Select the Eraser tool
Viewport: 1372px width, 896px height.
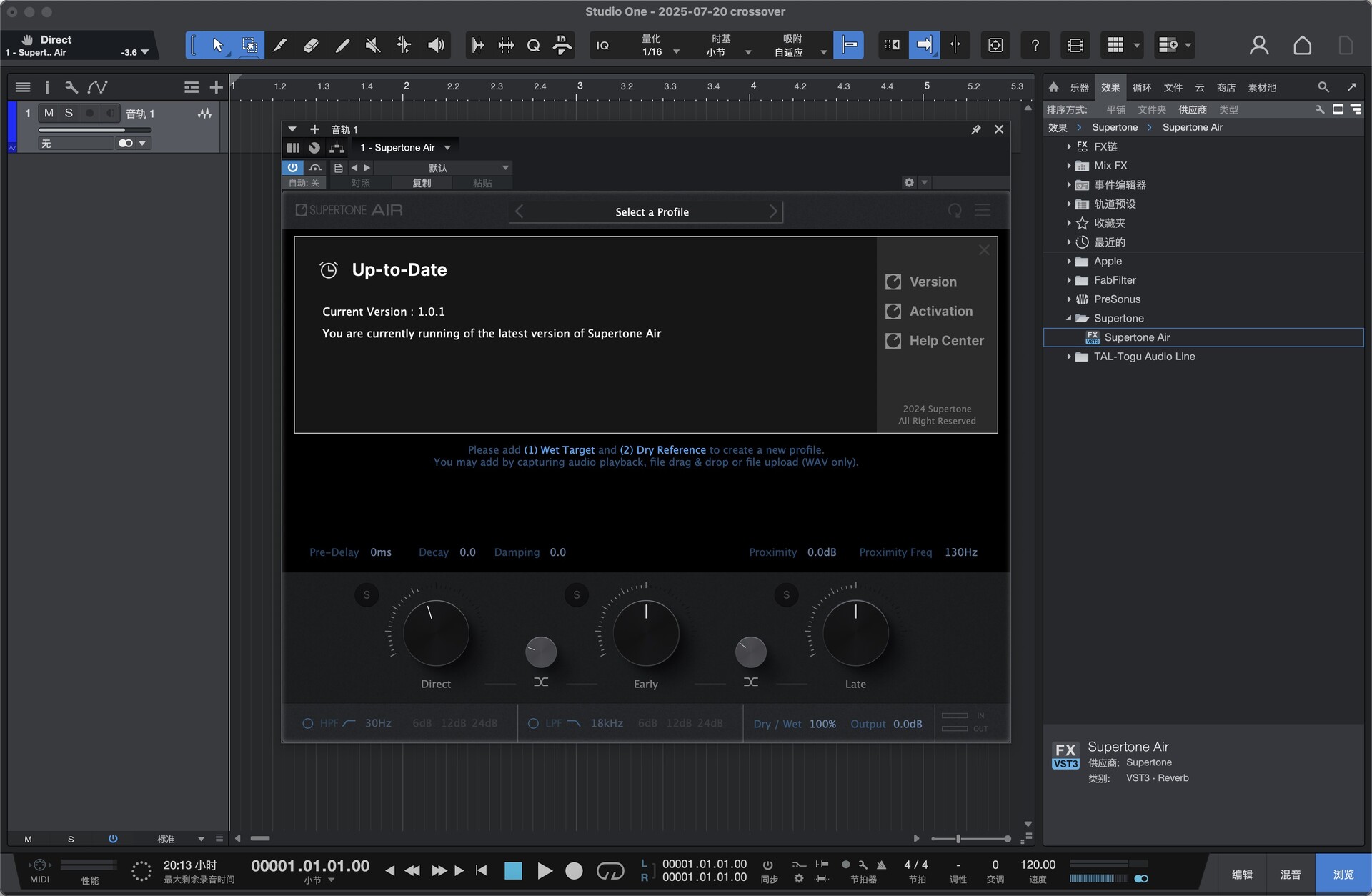click(311, 46)
